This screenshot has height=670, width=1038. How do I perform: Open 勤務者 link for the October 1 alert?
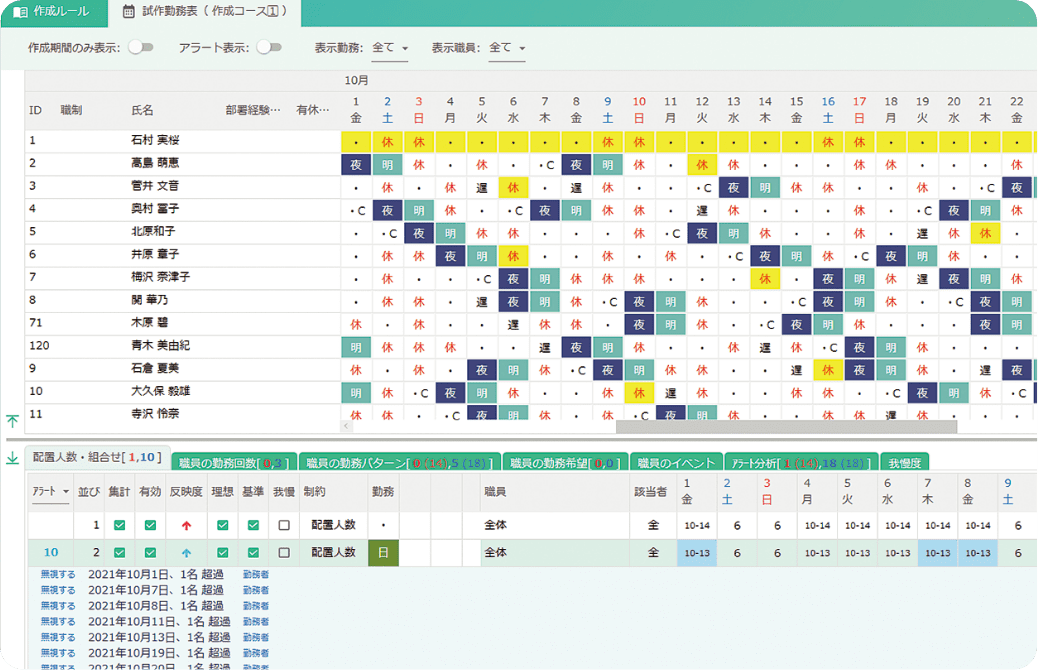(256, 575)
